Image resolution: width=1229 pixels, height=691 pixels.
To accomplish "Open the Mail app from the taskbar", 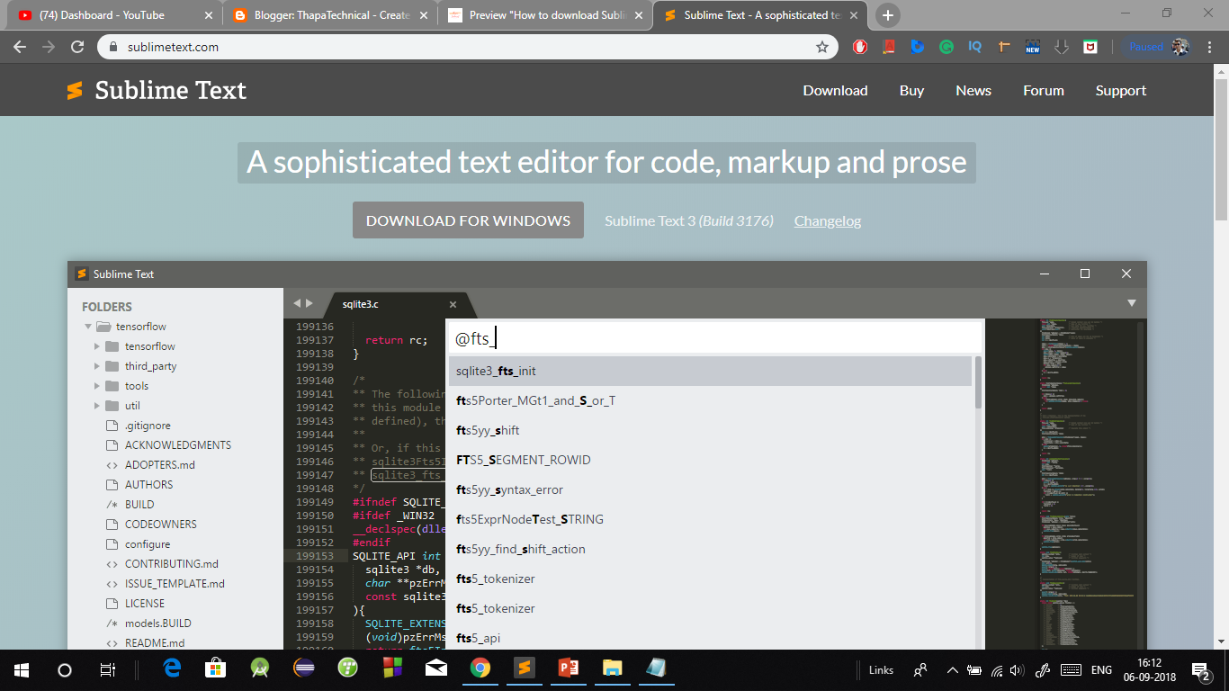I will click(436, 669).
